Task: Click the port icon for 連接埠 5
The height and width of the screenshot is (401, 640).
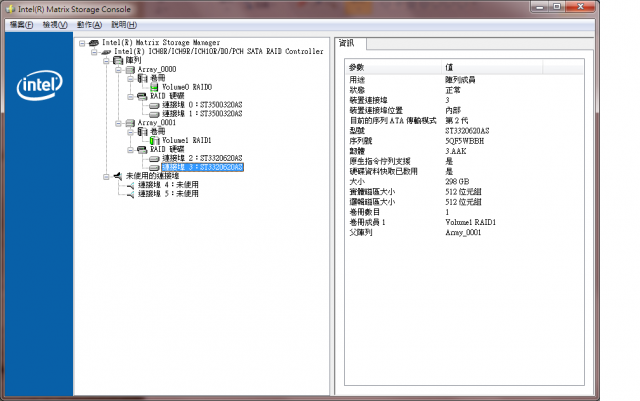Action: pyautogui.click(x=130, y=194)
